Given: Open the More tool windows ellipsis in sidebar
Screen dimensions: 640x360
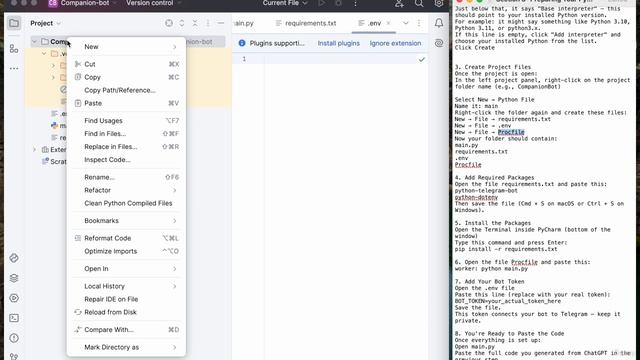Looking at the screenshot, I should (14, 68).
